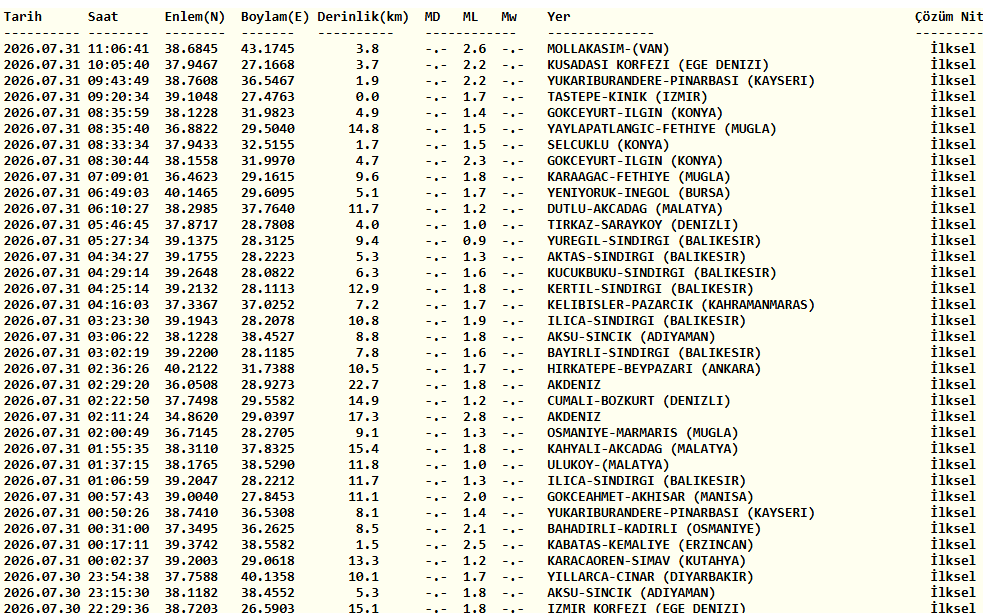
Task: Click the TASTEPE-KINIK (IZMIR) location text
Action: 627,97
